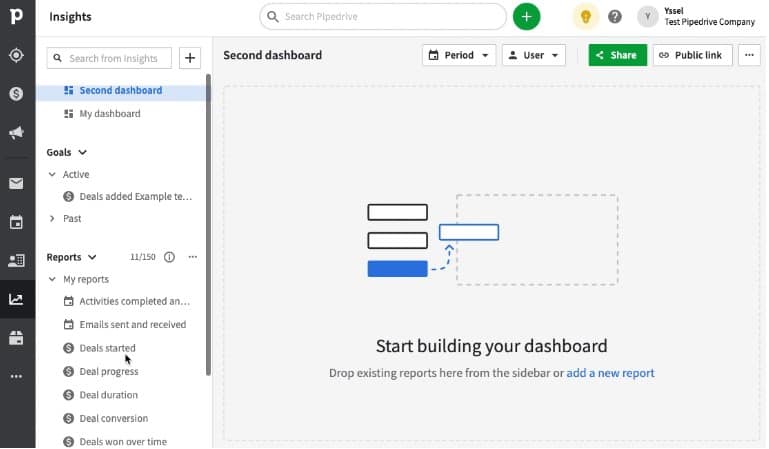Viewport: 769px width, 449px height.
Task: Click the add a new report link
Action: pyautogui.click(x=610, y=373)
